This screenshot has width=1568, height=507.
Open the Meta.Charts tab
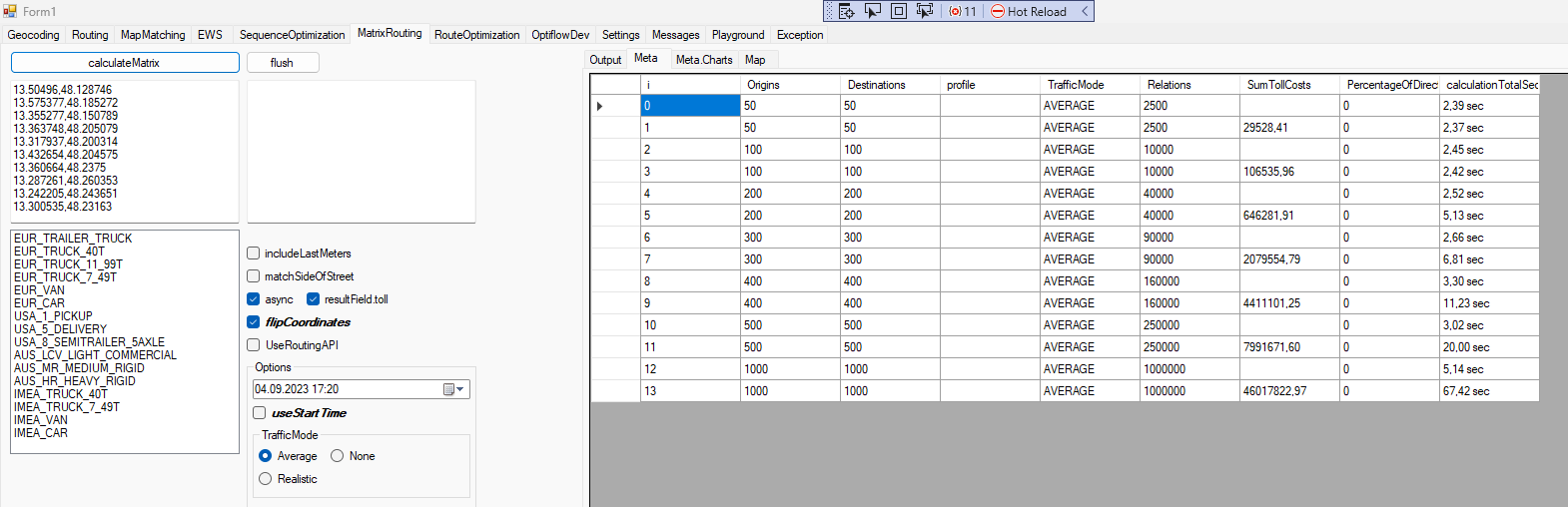point(704,60)
